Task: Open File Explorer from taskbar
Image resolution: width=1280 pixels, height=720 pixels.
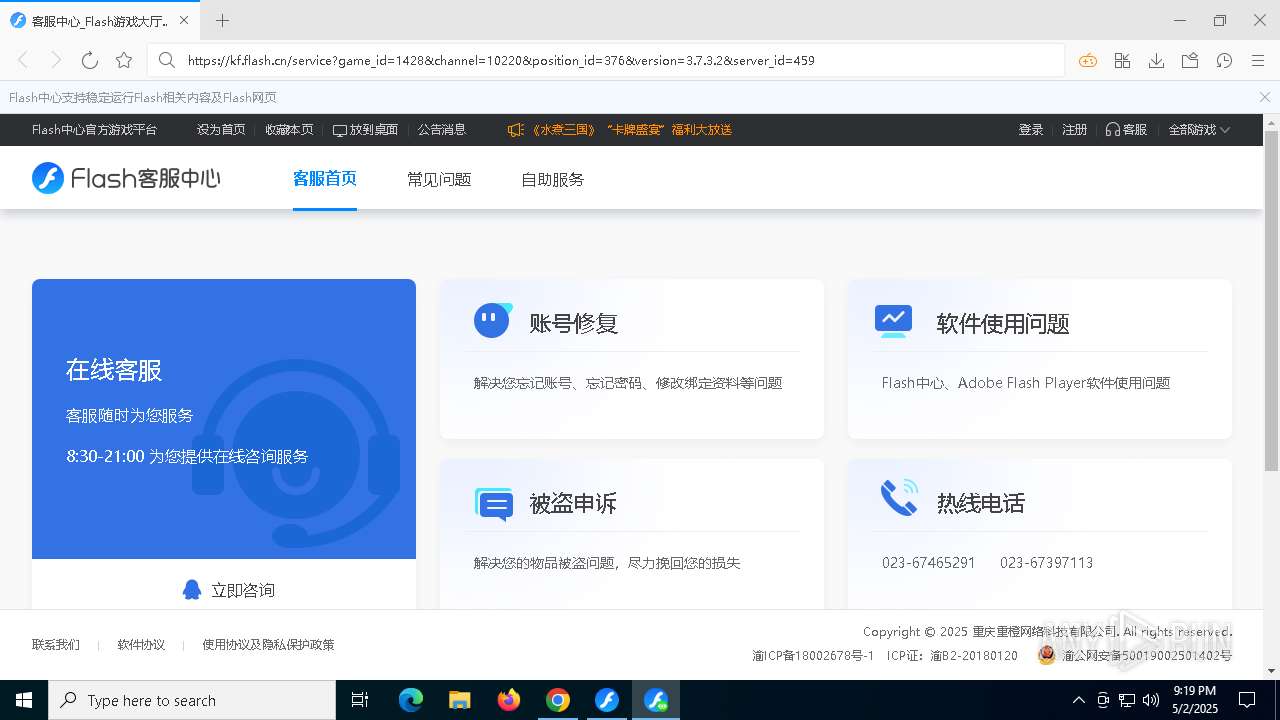Action: (x=460, y=700)
